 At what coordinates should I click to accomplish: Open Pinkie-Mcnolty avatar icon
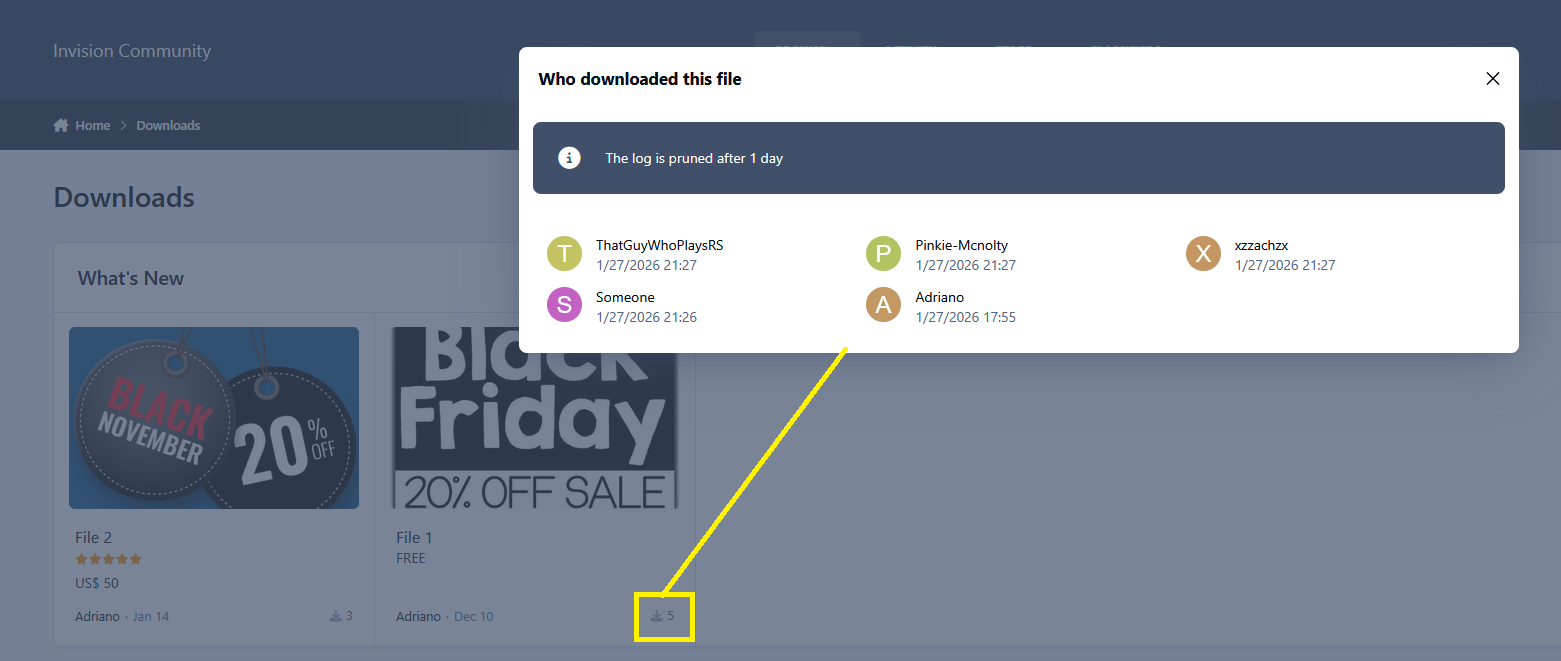click(883, 253)
